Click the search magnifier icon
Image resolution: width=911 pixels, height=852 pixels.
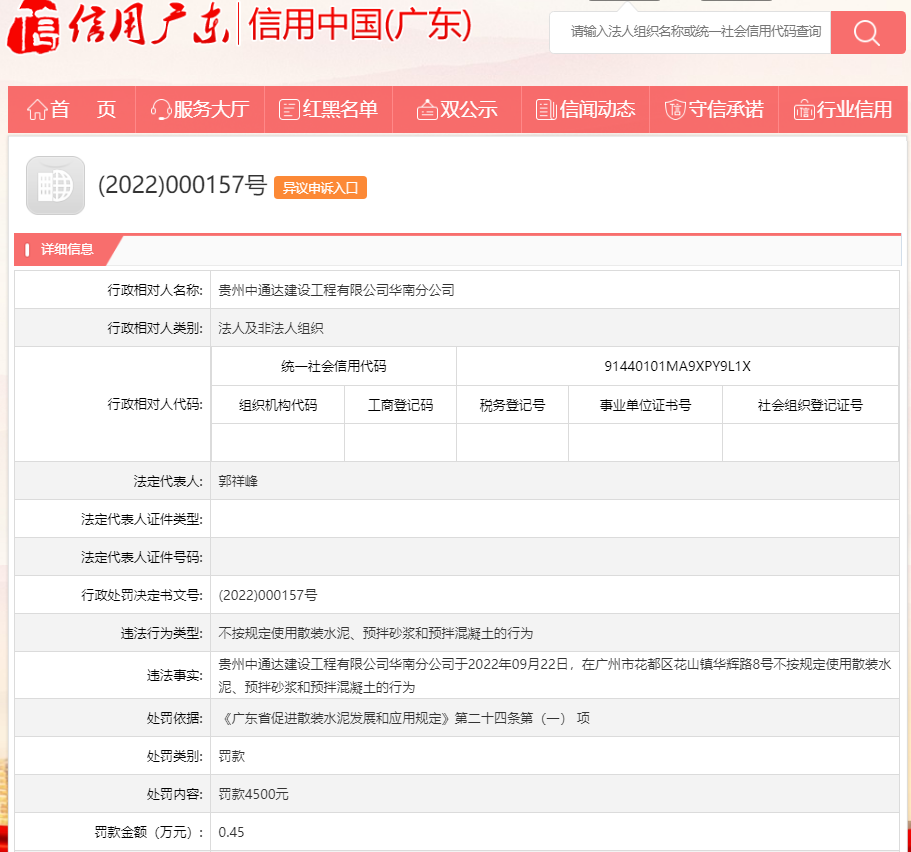tap(866, 32)
